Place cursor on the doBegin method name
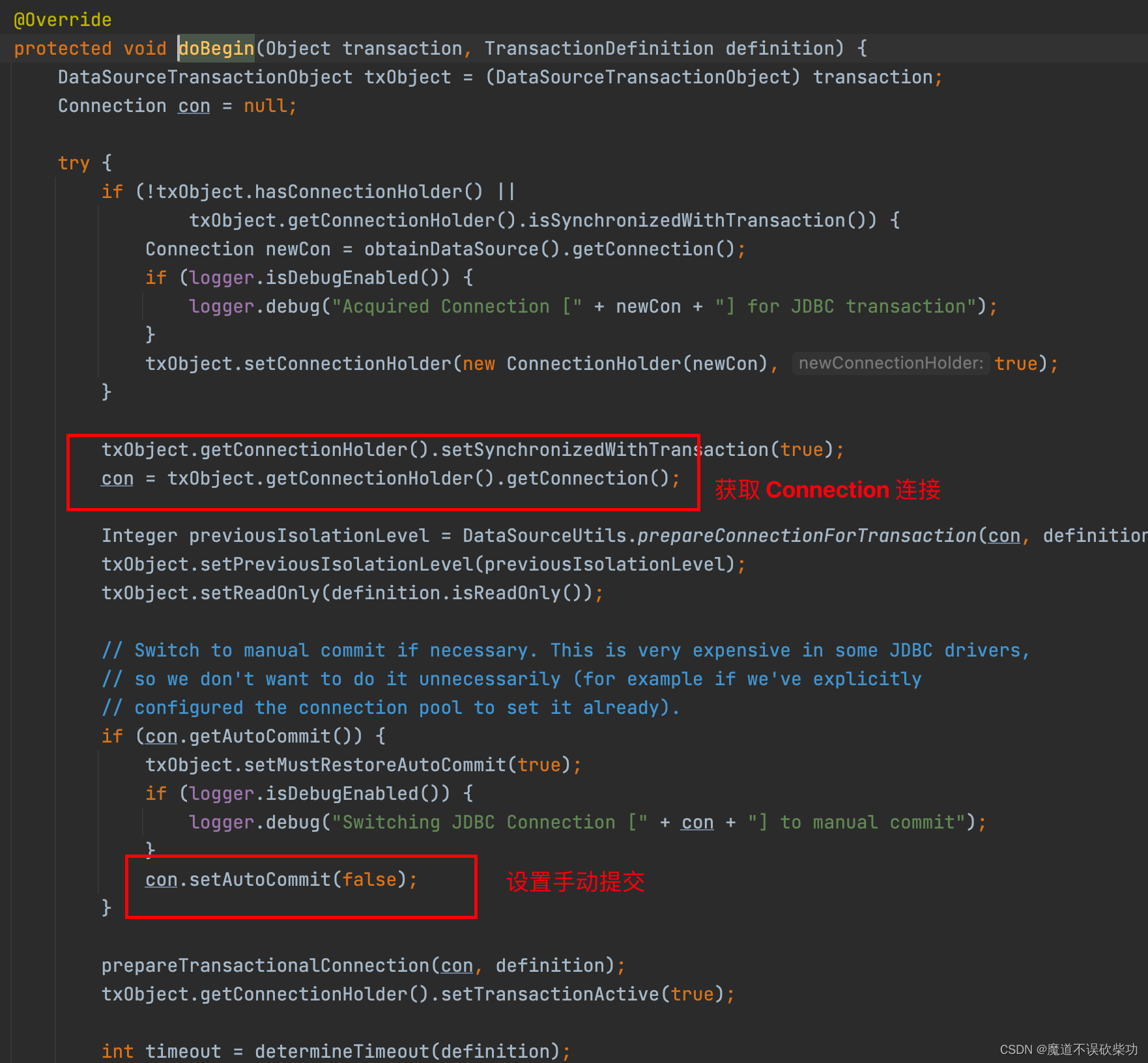 (216, 49)
